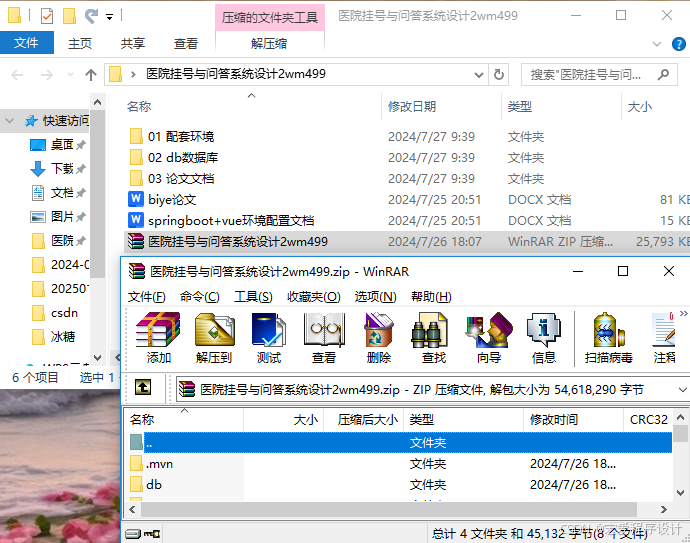Open Customize Quick Access Toolbar dropdown

[109, 17]
